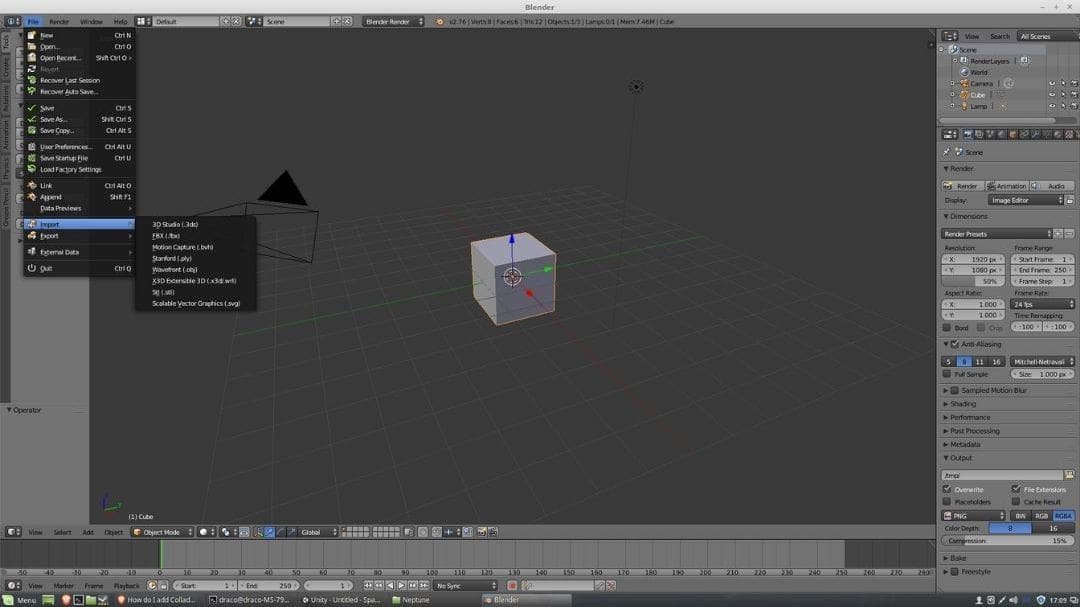Enable Cache Result checkbox
Image resolution: width=1080 pixels, height=607 pixels.
point(1016,502)
